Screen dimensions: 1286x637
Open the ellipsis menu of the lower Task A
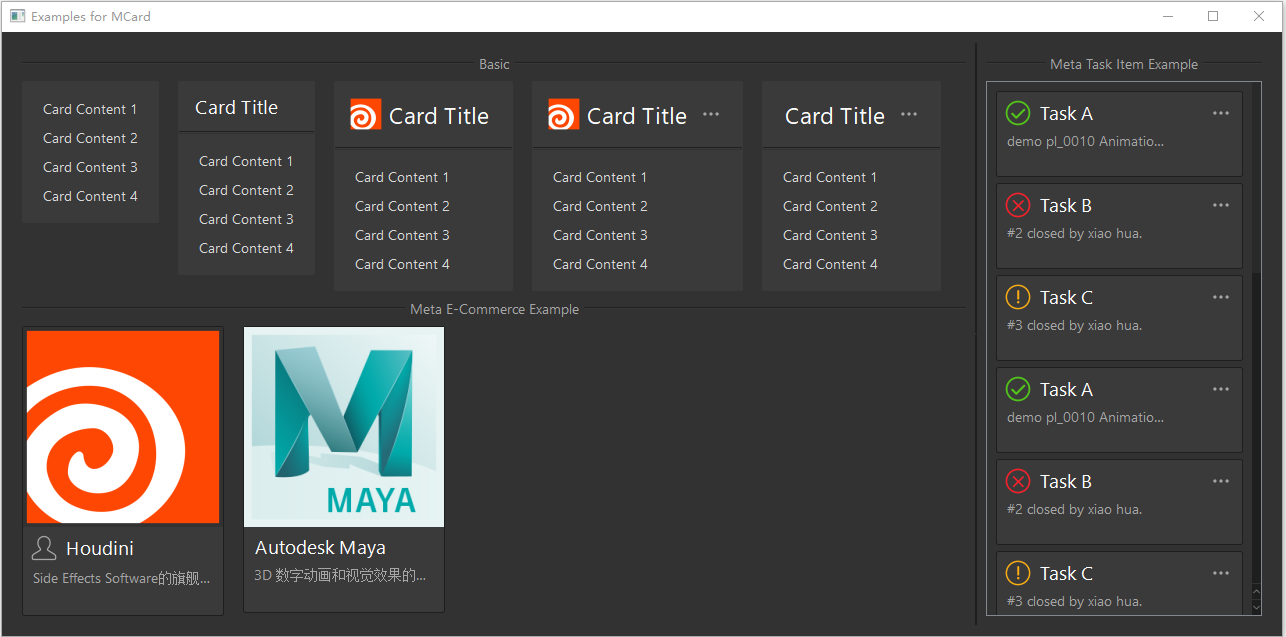pyautogui.click(x=1221, y=389)
